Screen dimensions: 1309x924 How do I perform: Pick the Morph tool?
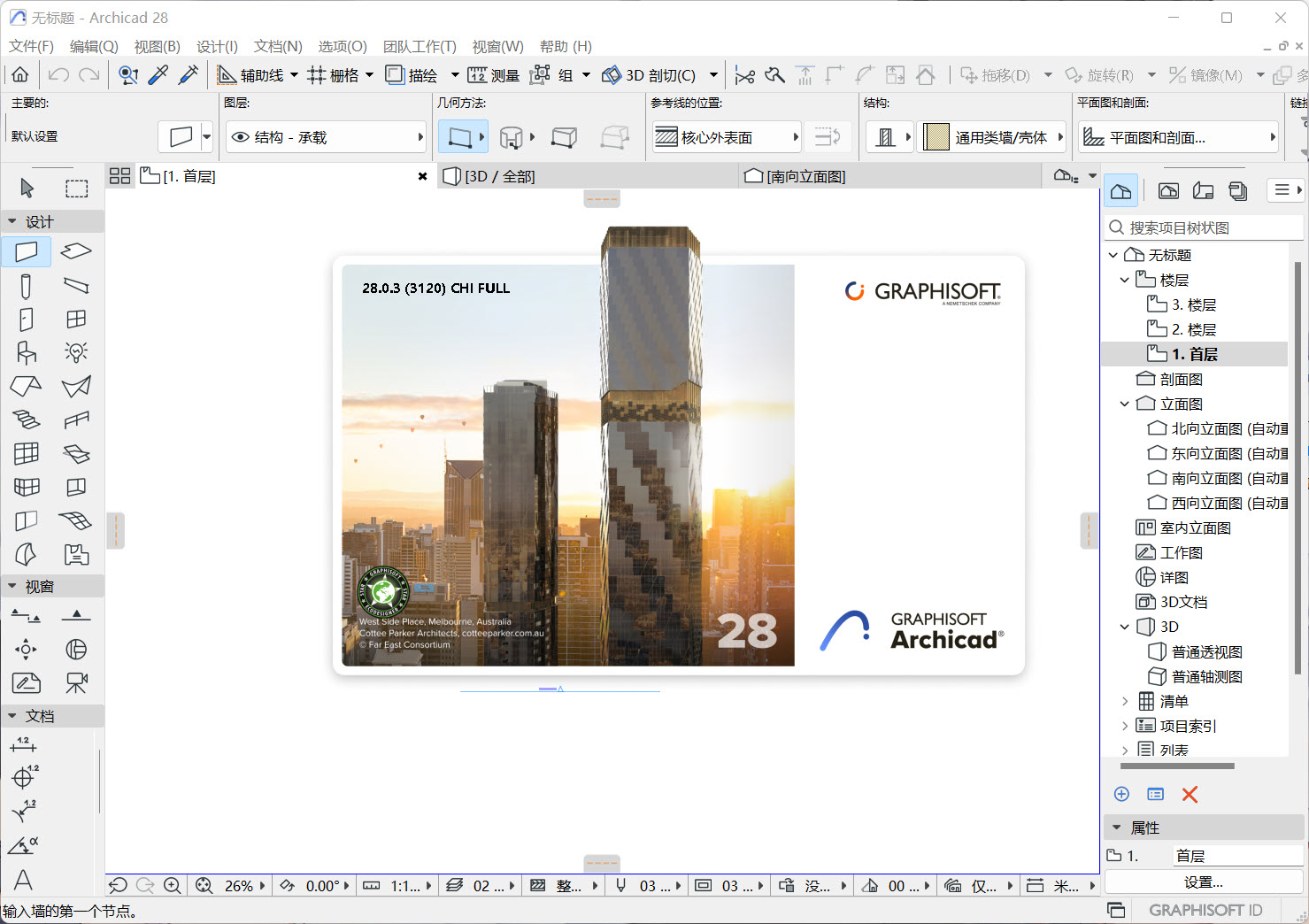(x=27, y=554)
